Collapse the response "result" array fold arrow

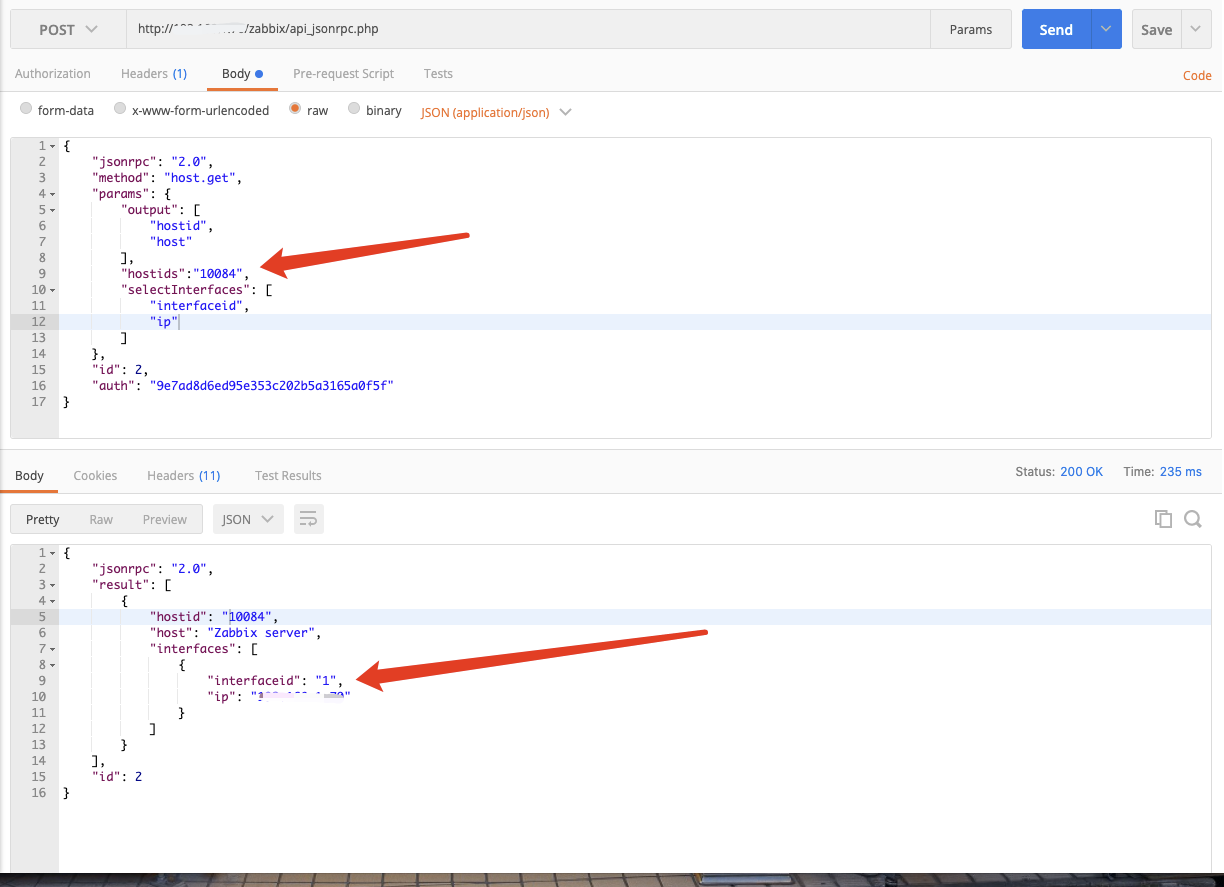coord(52,585)
